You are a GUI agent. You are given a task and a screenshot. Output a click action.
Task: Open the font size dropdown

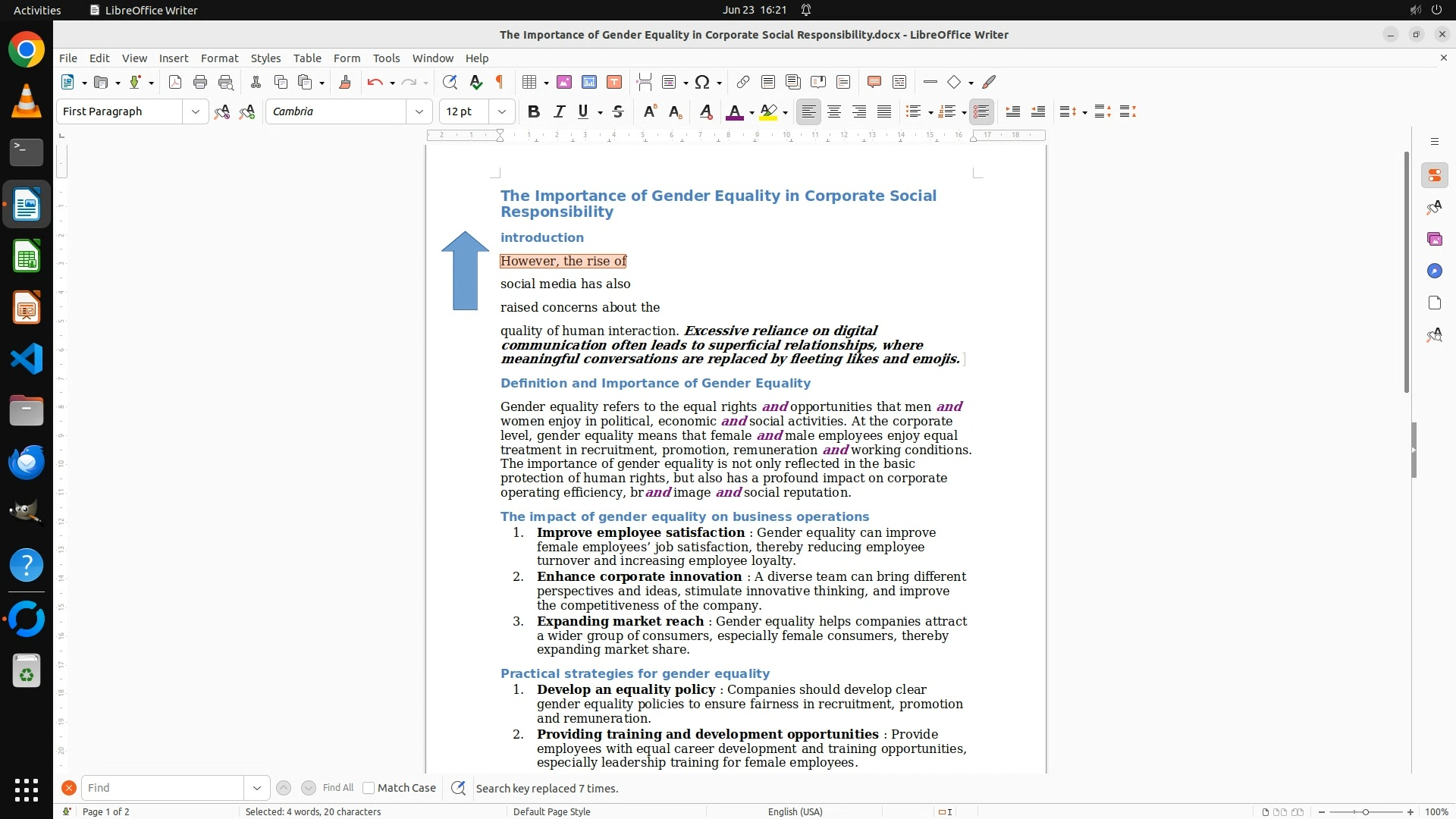(502, 111)
